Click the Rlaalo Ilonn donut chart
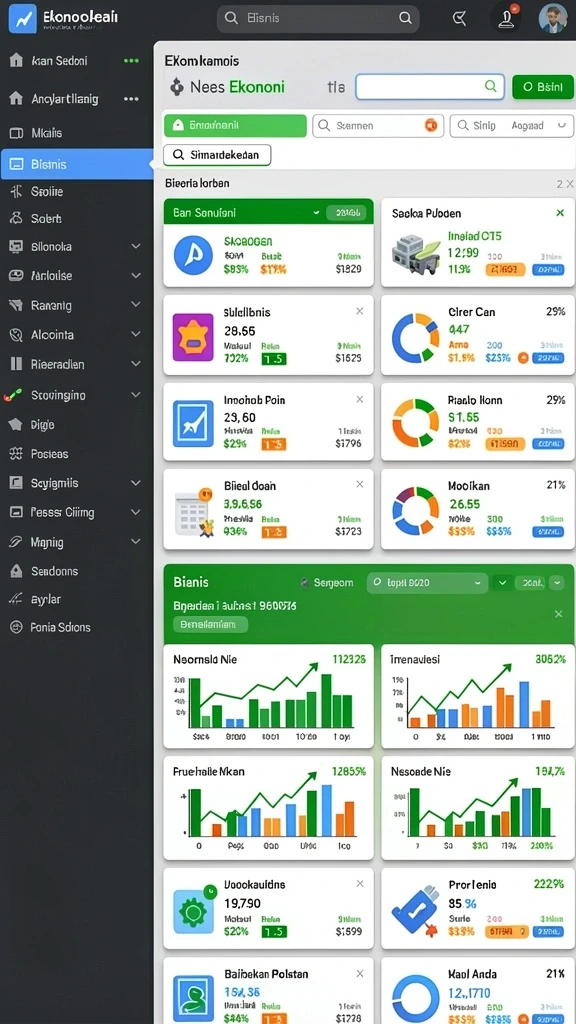 (415, 424)
